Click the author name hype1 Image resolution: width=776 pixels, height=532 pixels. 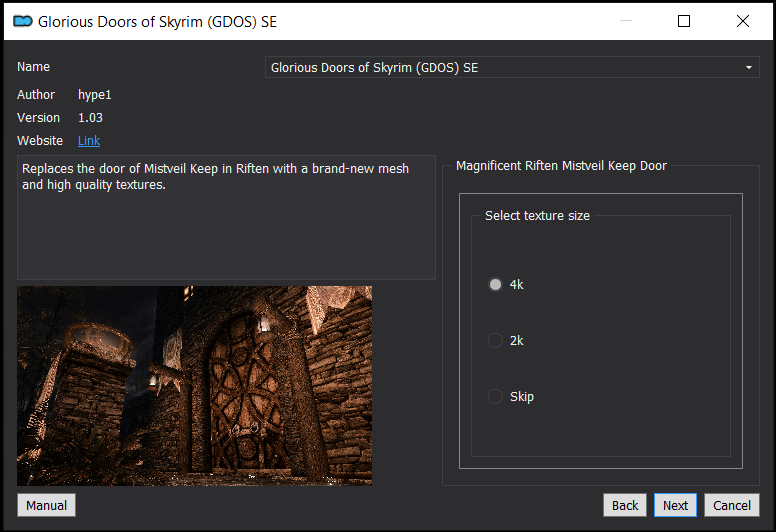[x=95, y=95]
